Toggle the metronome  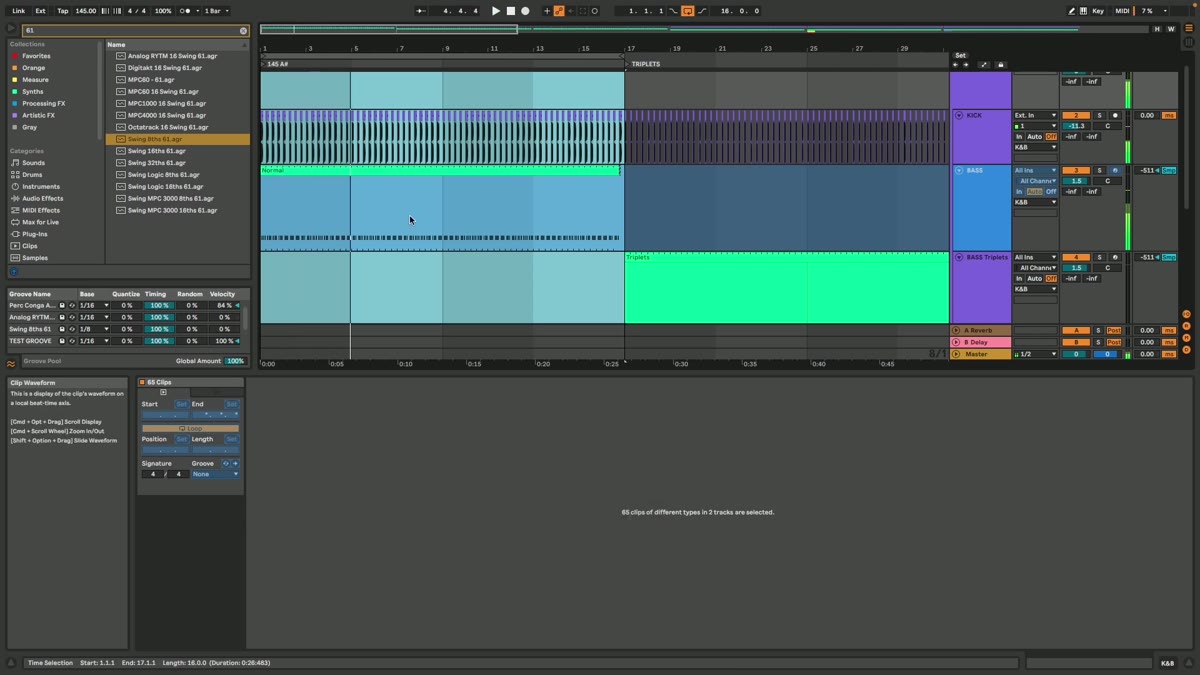pyautogui.click(x=186, y=11)
